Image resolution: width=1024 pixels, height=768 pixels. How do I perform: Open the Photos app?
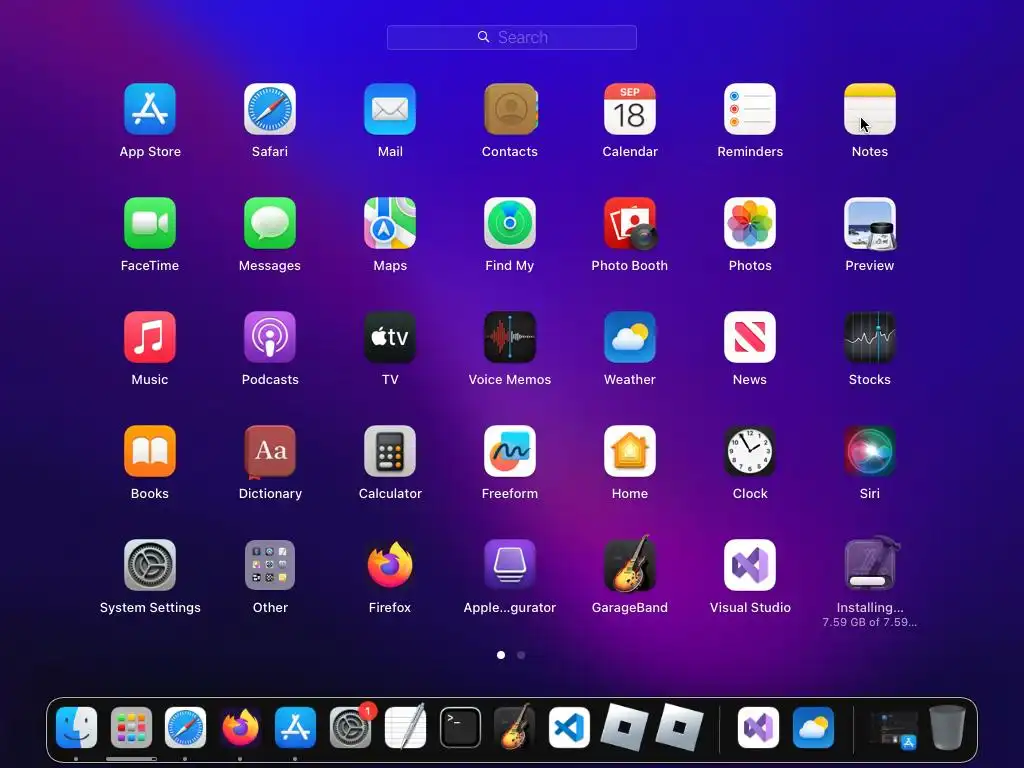pyautogui.click(x=750, y=223)
